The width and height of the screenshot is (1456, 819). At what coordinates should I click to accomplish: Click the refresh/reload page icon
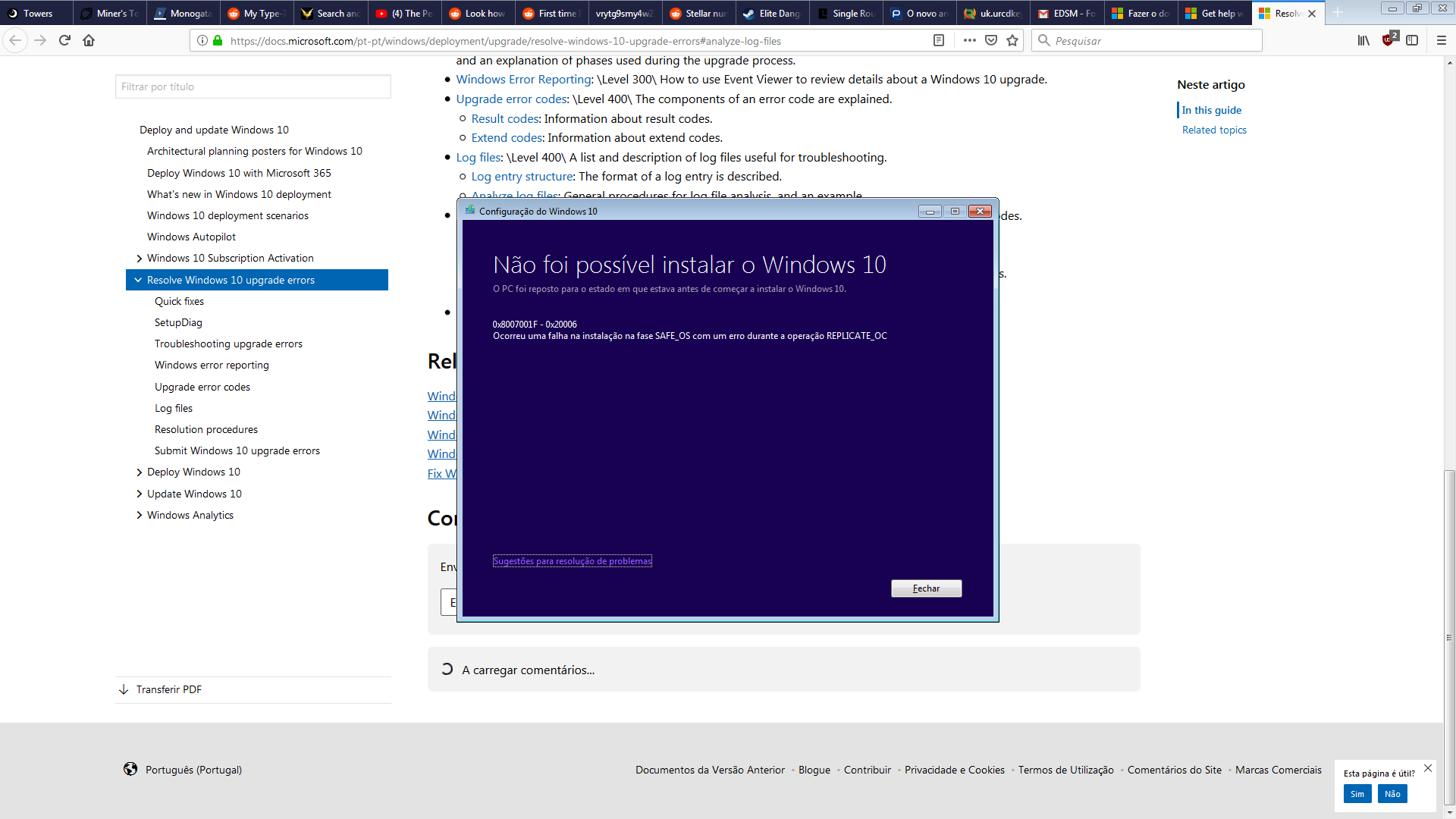65,41
